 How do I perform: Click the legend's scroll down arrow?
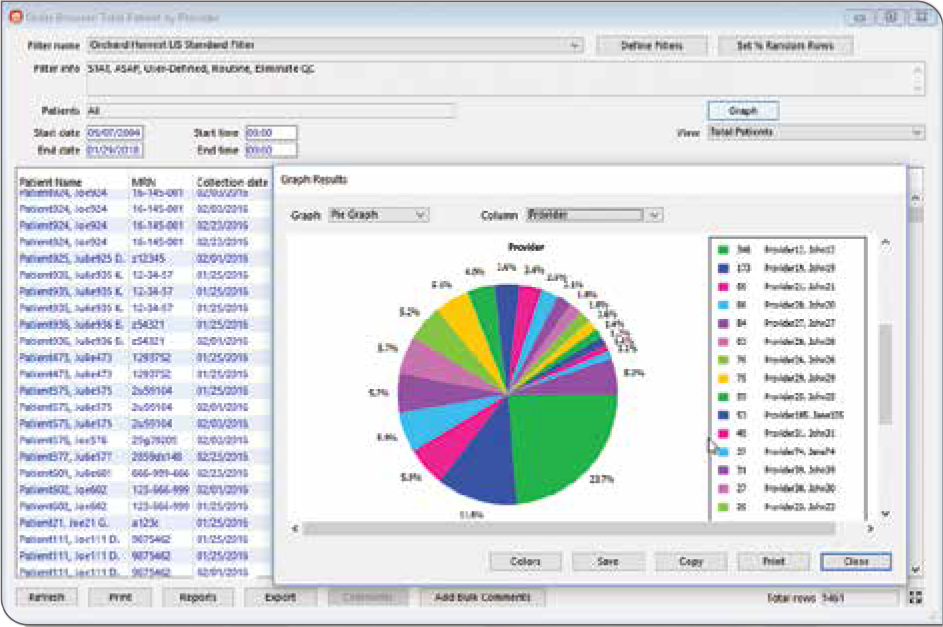884,513
